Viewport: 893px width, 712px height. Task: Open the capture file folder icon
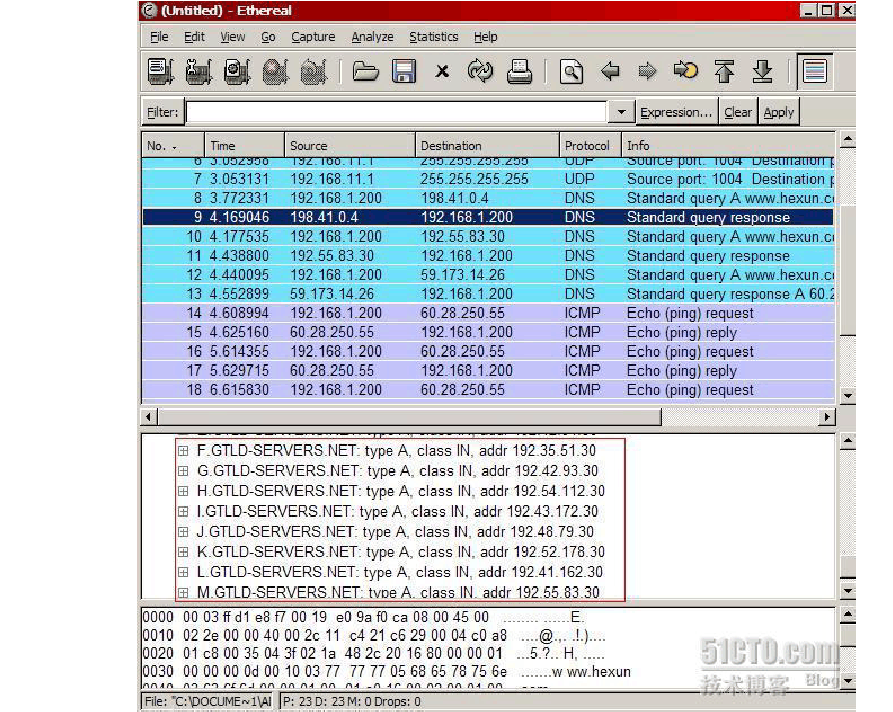pyautogui.click(x=365, y=72)
